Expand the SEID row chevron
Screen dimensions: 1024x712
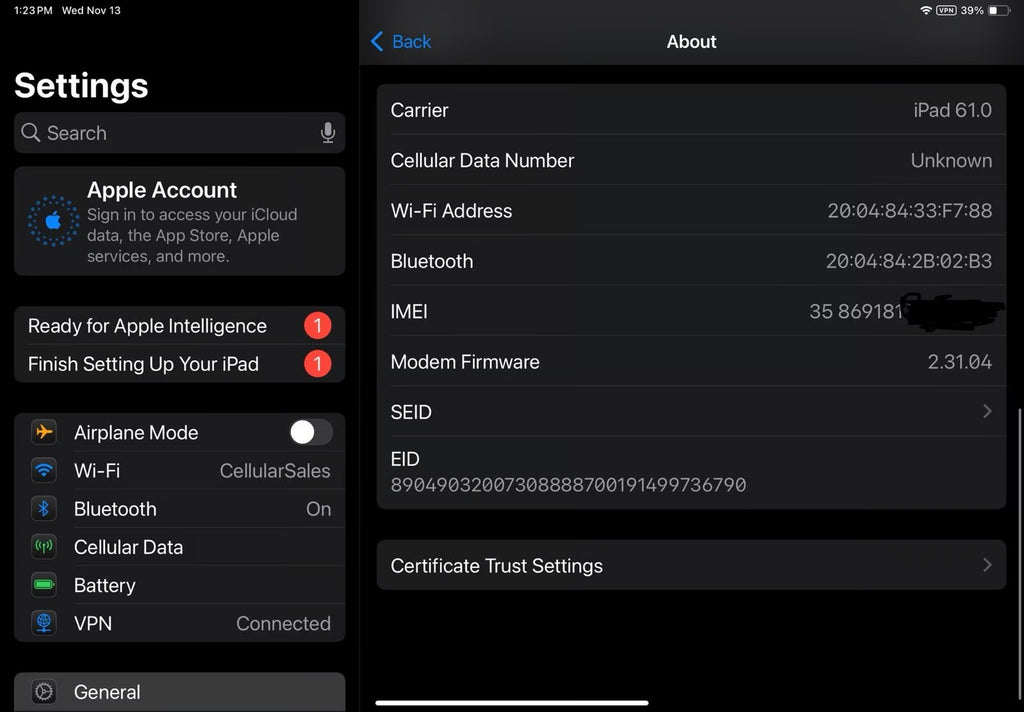pos(987,411)
